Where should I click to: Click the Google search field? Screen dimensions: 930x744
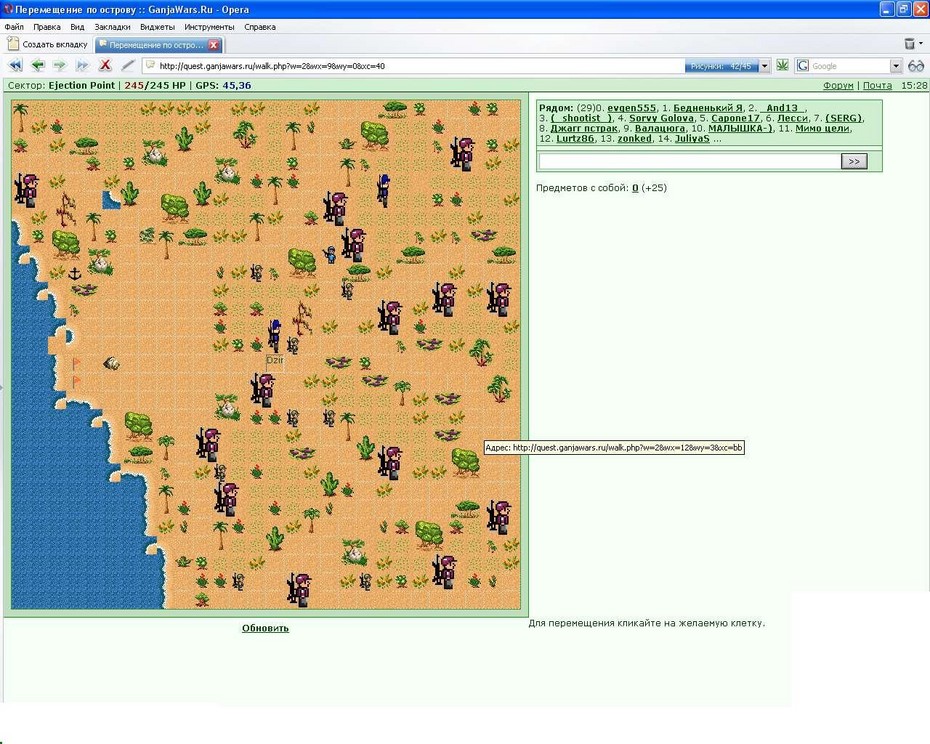(x=849, y=66)
